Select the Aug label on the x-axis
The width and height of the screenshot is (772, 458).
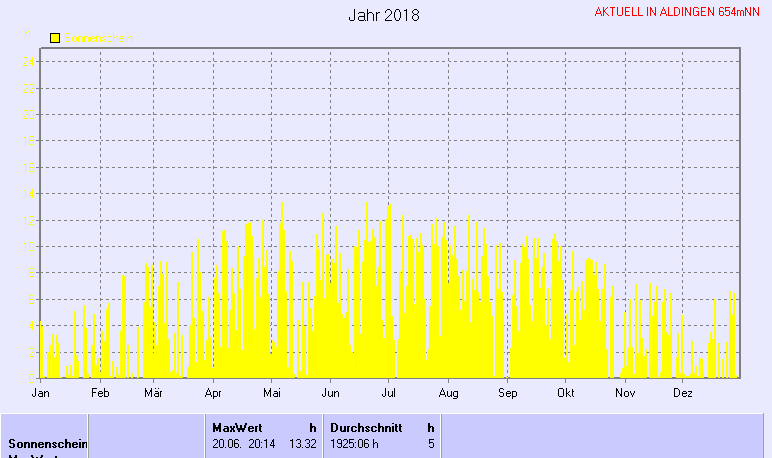(x=448, y=394)
